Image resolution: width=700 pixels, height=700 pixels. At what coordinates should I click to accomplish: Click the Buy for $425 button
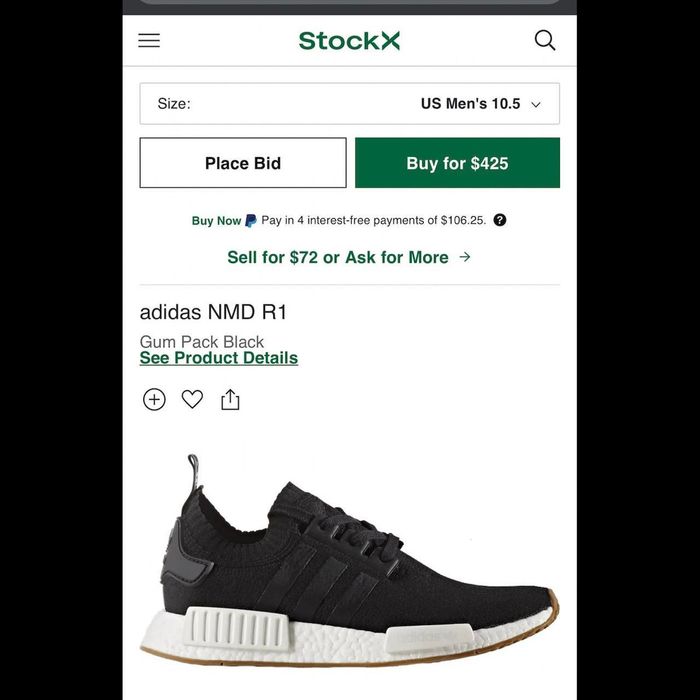(x=457, y=163)
